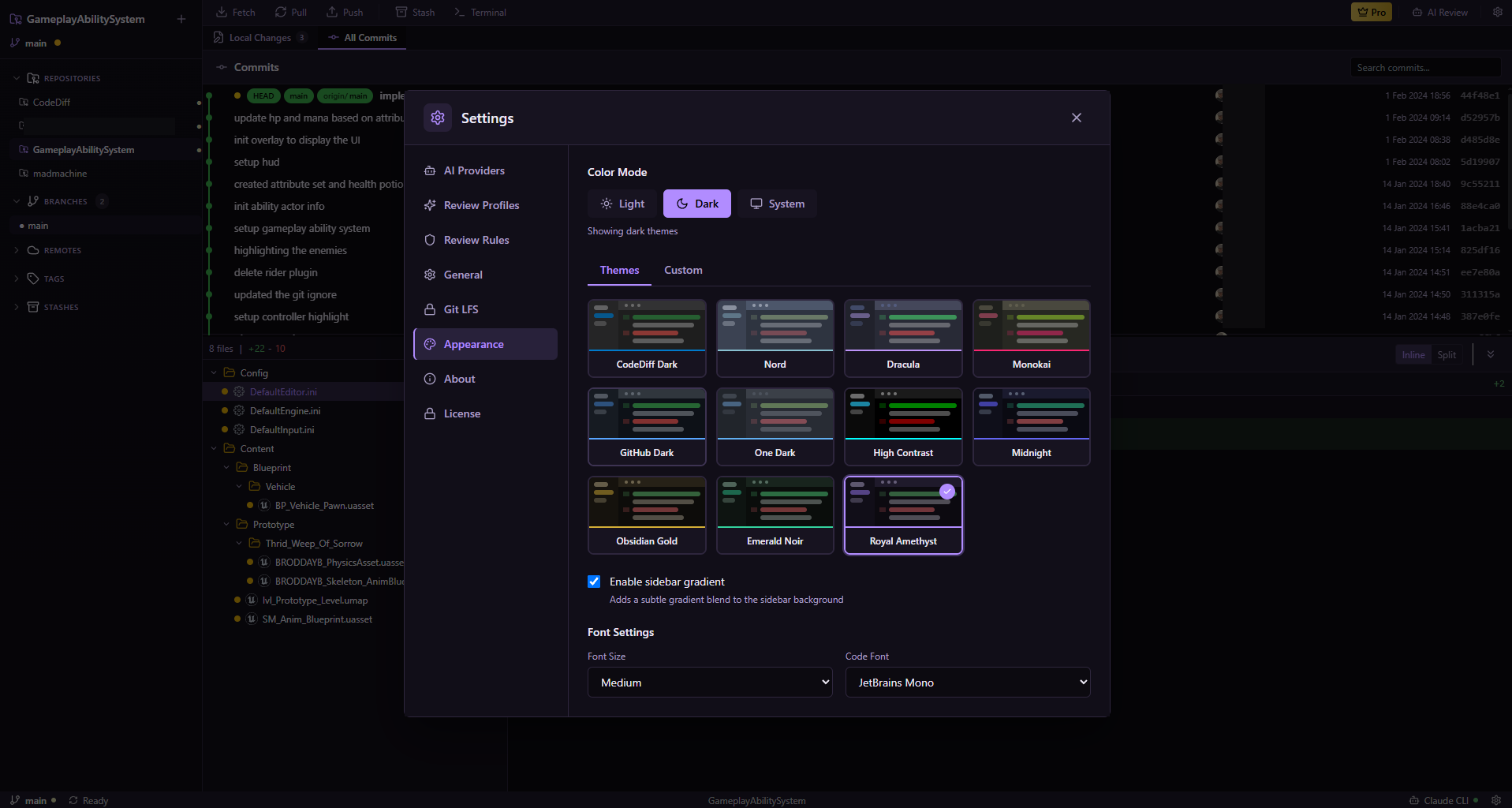Select the Light color mode
Viewport: 1512px width, 808px height.
pyautogui.click(x=622, y=204)
